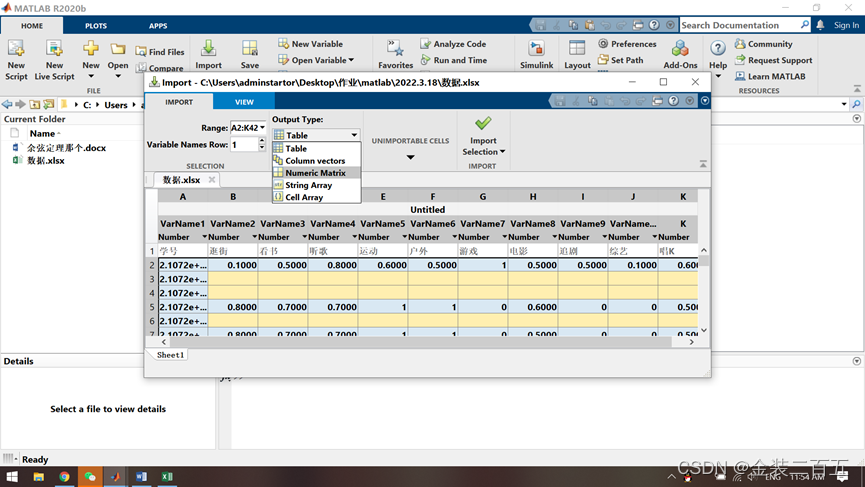Close the 数据.xlsx file tab

[x=212, y=180]
